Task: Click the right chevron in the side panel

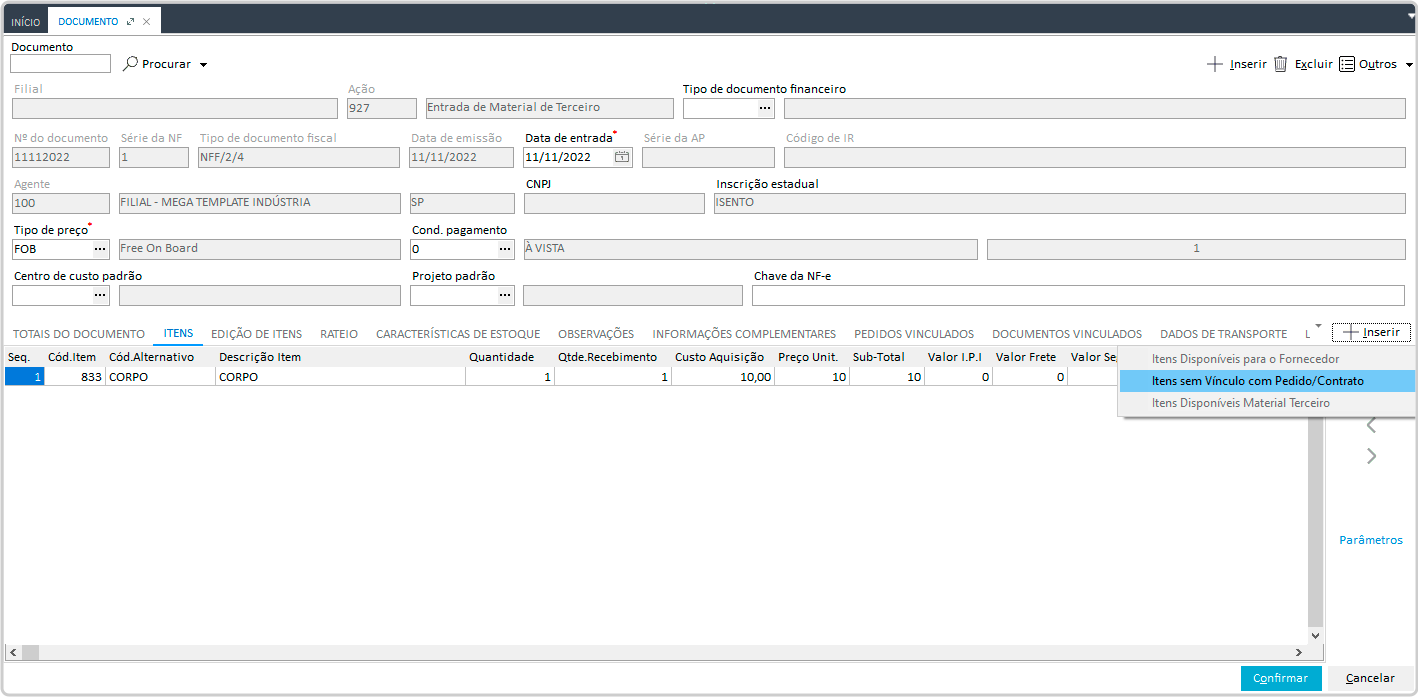Action: point(1371,456)
